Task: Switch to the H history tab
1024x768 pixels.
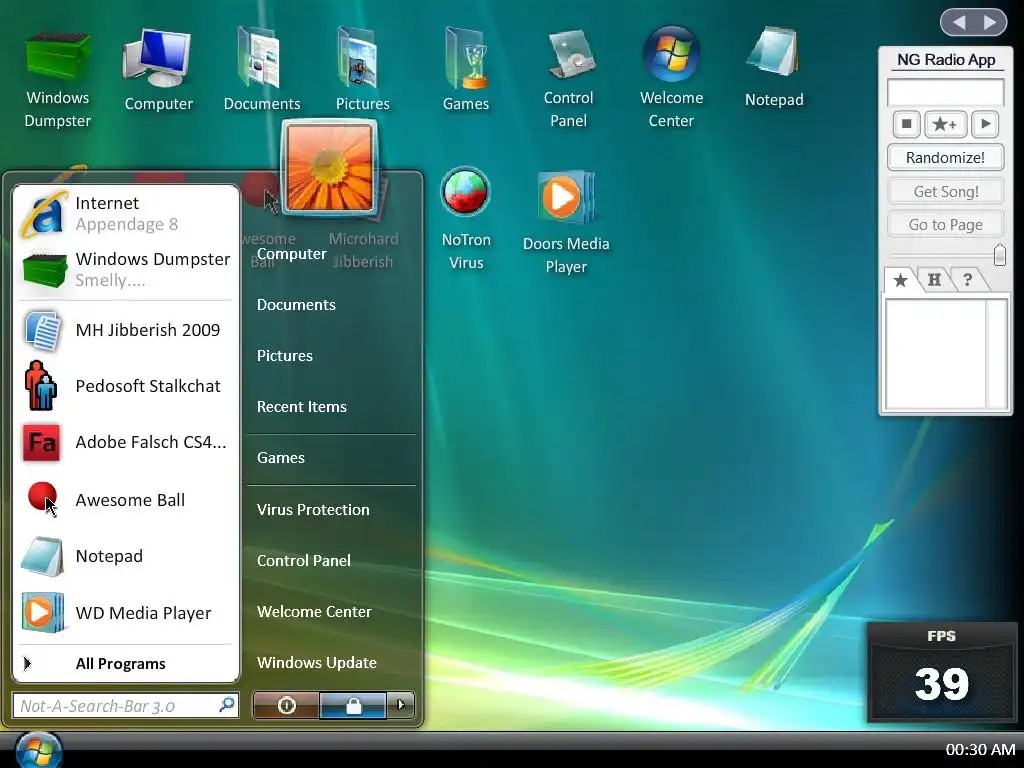Action: [935, 280]
